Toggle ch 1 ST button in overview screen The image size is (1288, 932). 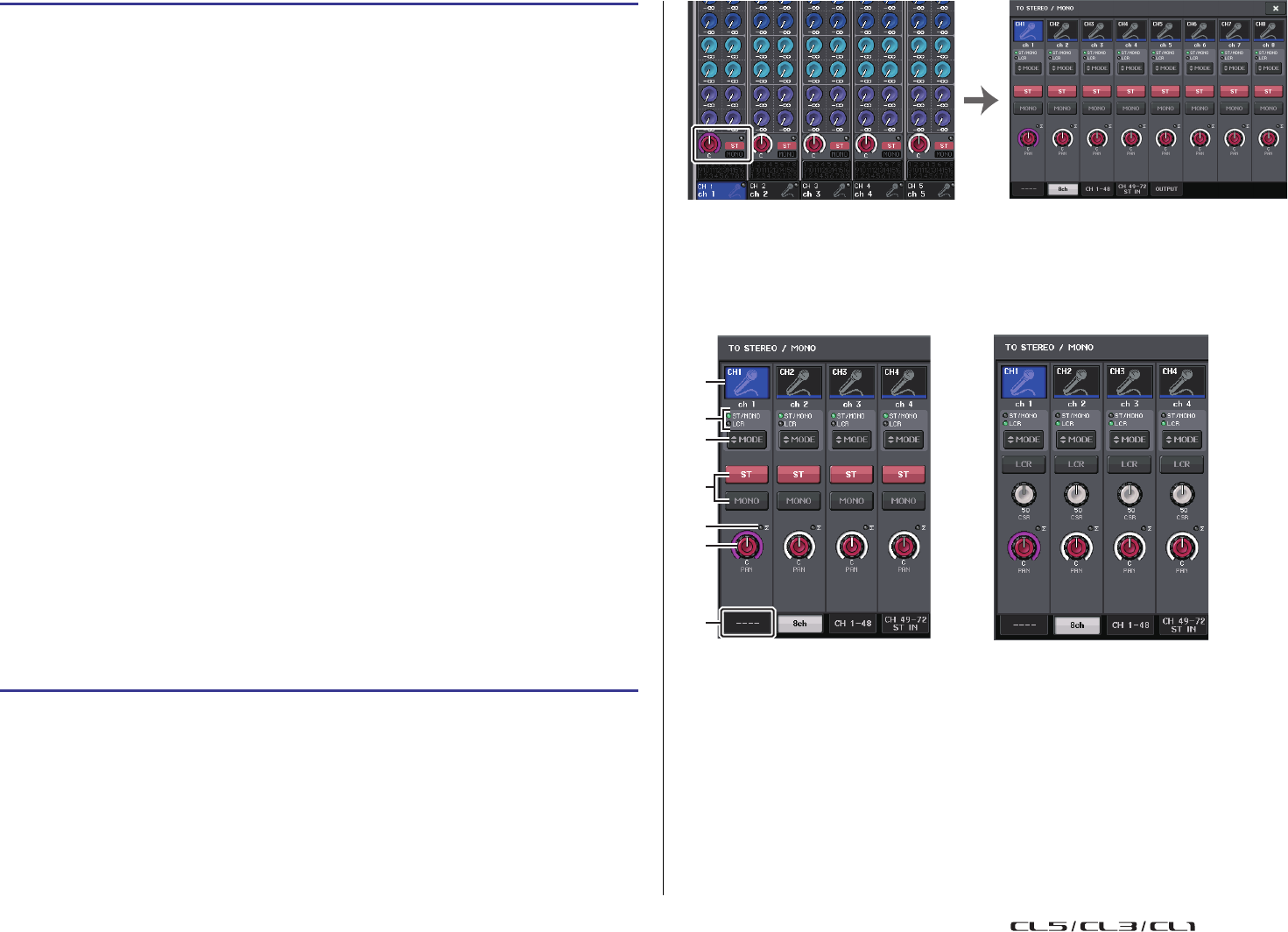tap(734, 145)
